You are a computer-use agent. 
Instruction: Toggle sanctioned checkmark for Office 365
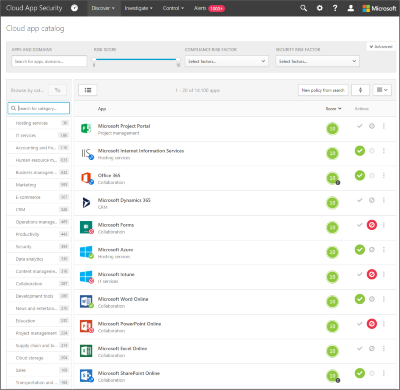point(360,175)
